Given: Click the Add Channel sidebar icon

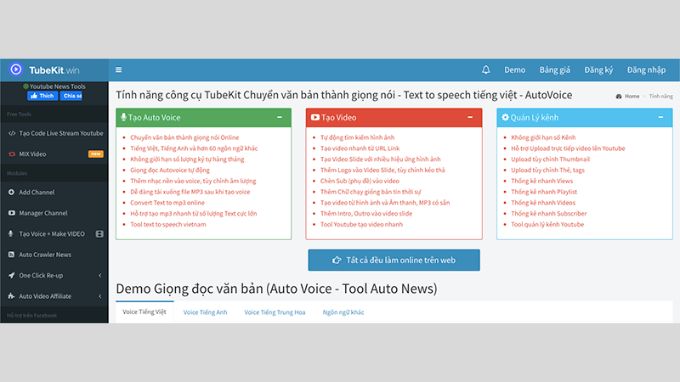Looking at the screenshot, I should coord(11,192).
